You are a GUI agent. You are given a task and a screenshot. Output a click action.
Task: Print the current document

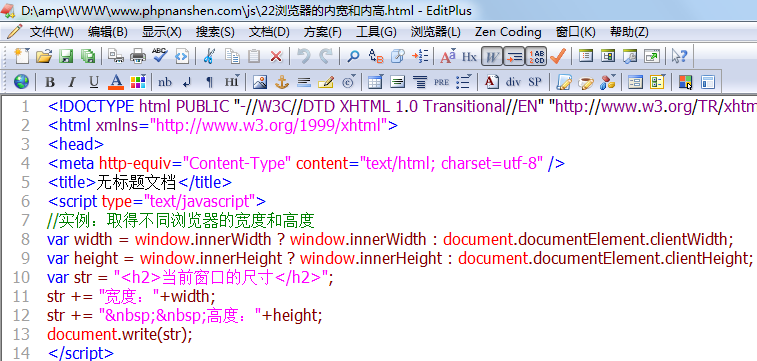pyautogui.click(x=138, y=56)
